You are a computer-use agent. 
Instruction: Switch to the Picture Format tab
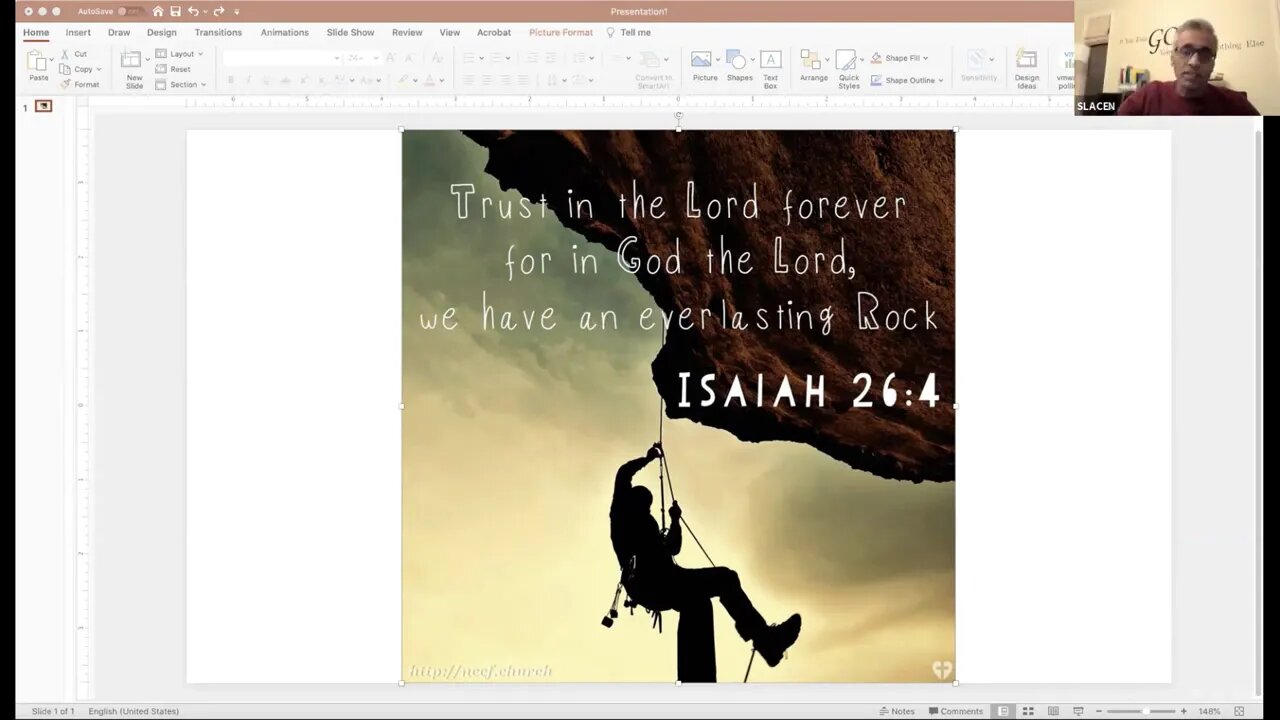(561, 32)
